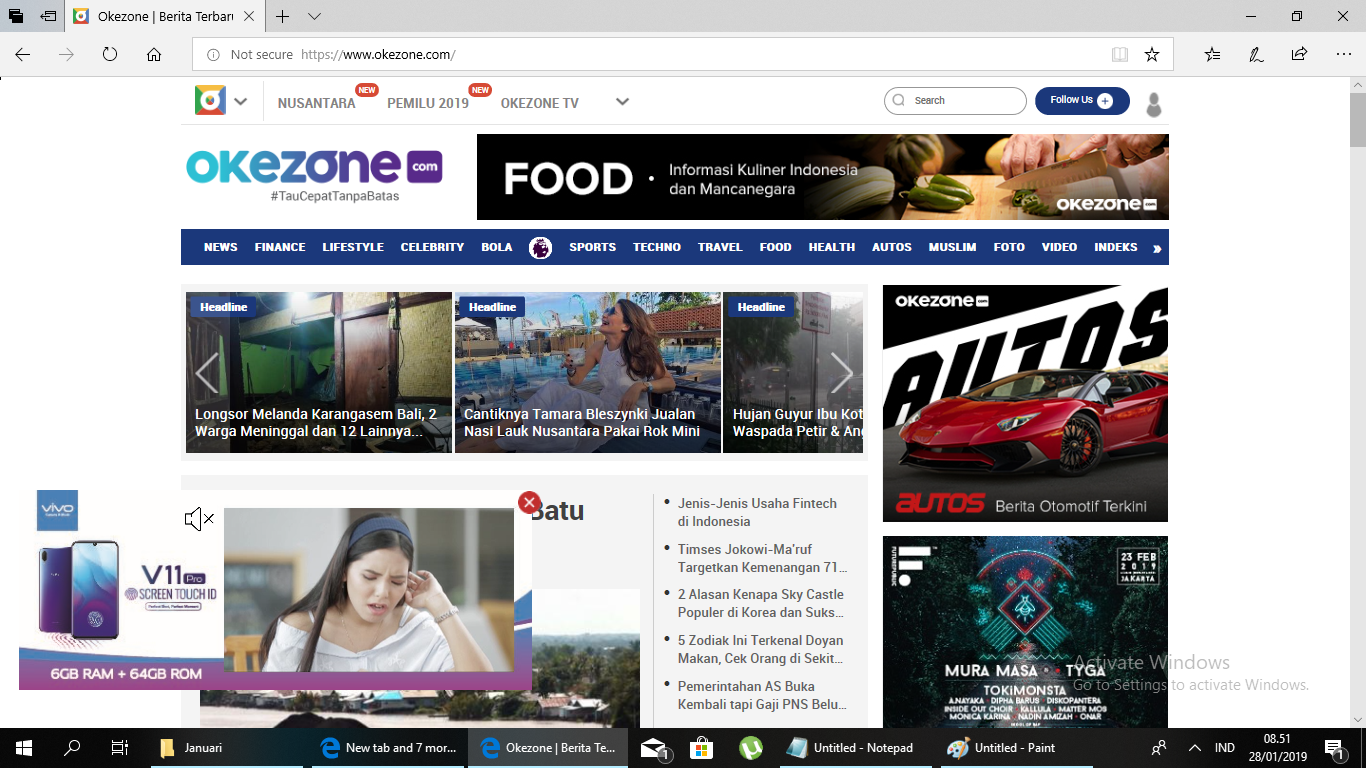Open Edge Settings and more menu
Image resolution: width=1366 pixels, height=768 pixels.
pos(1343,55)
